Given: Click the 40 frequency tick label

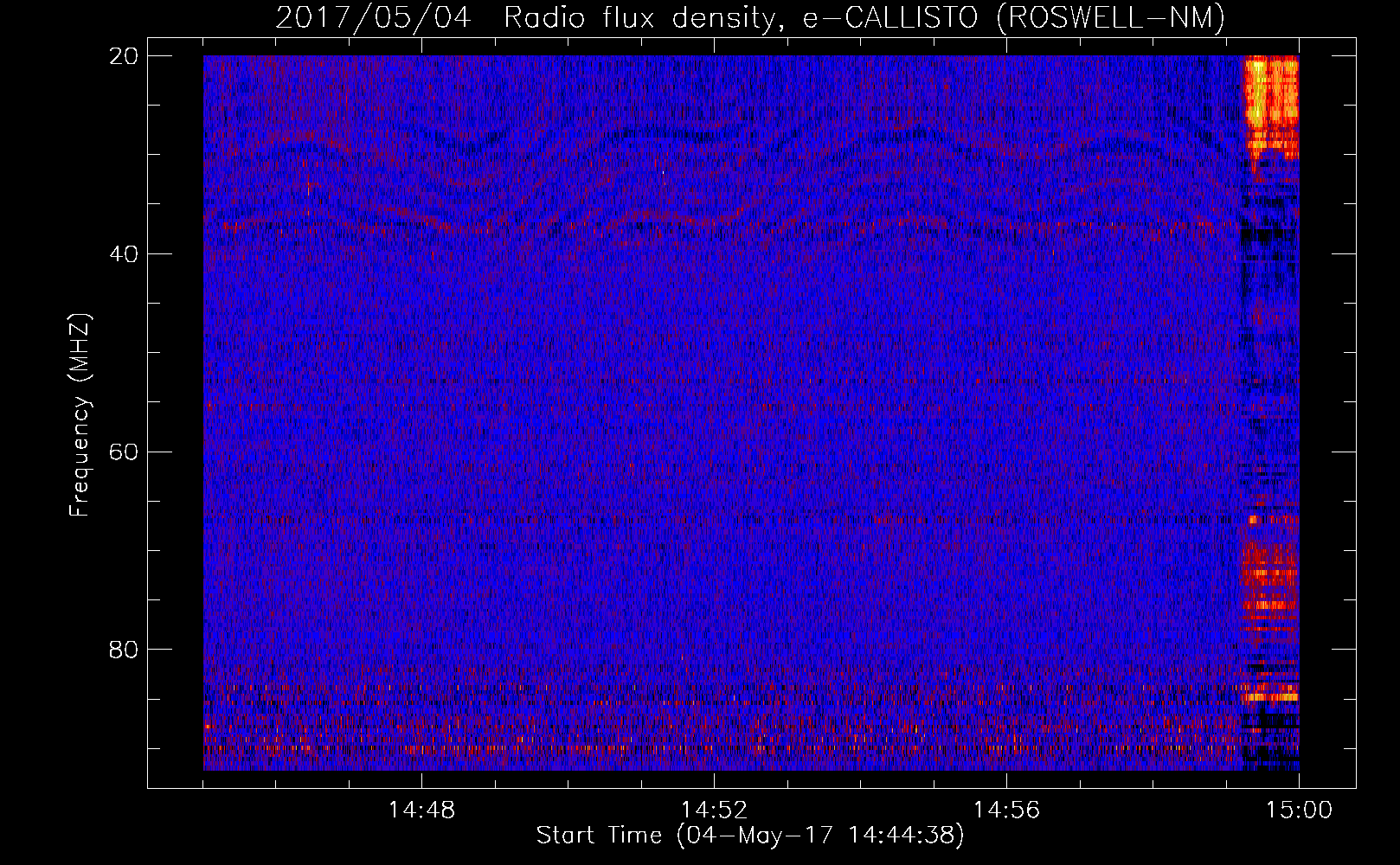Looking at the screenshot, I should pos(124,254).
